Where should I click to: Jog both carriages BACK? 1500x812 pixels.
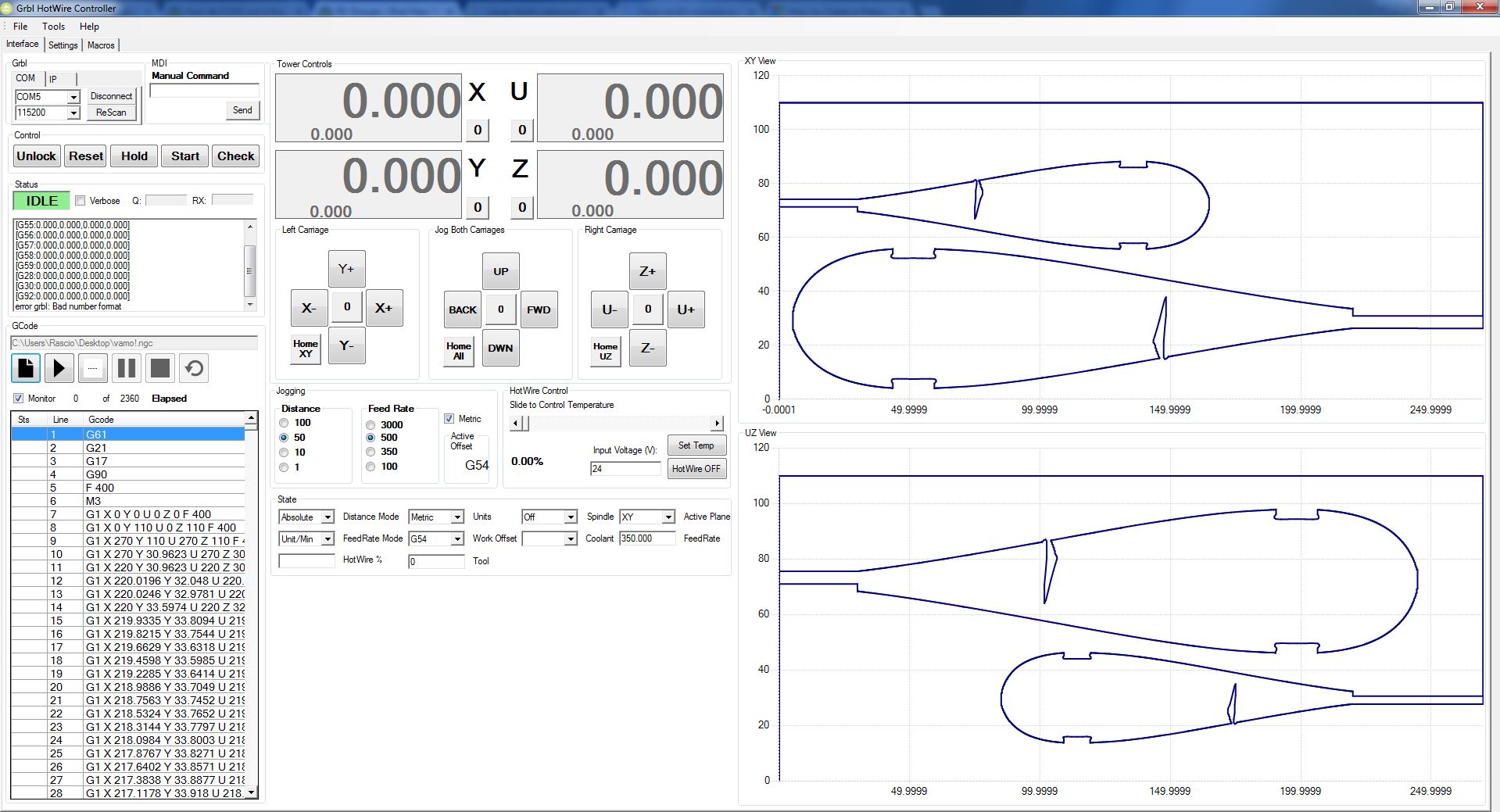tap(463, 309)
